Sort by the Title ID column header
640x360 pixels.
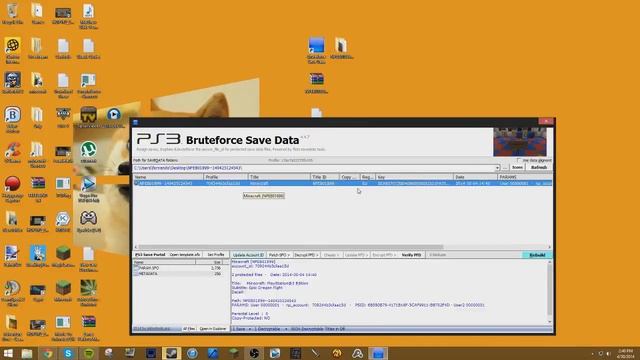324,177
